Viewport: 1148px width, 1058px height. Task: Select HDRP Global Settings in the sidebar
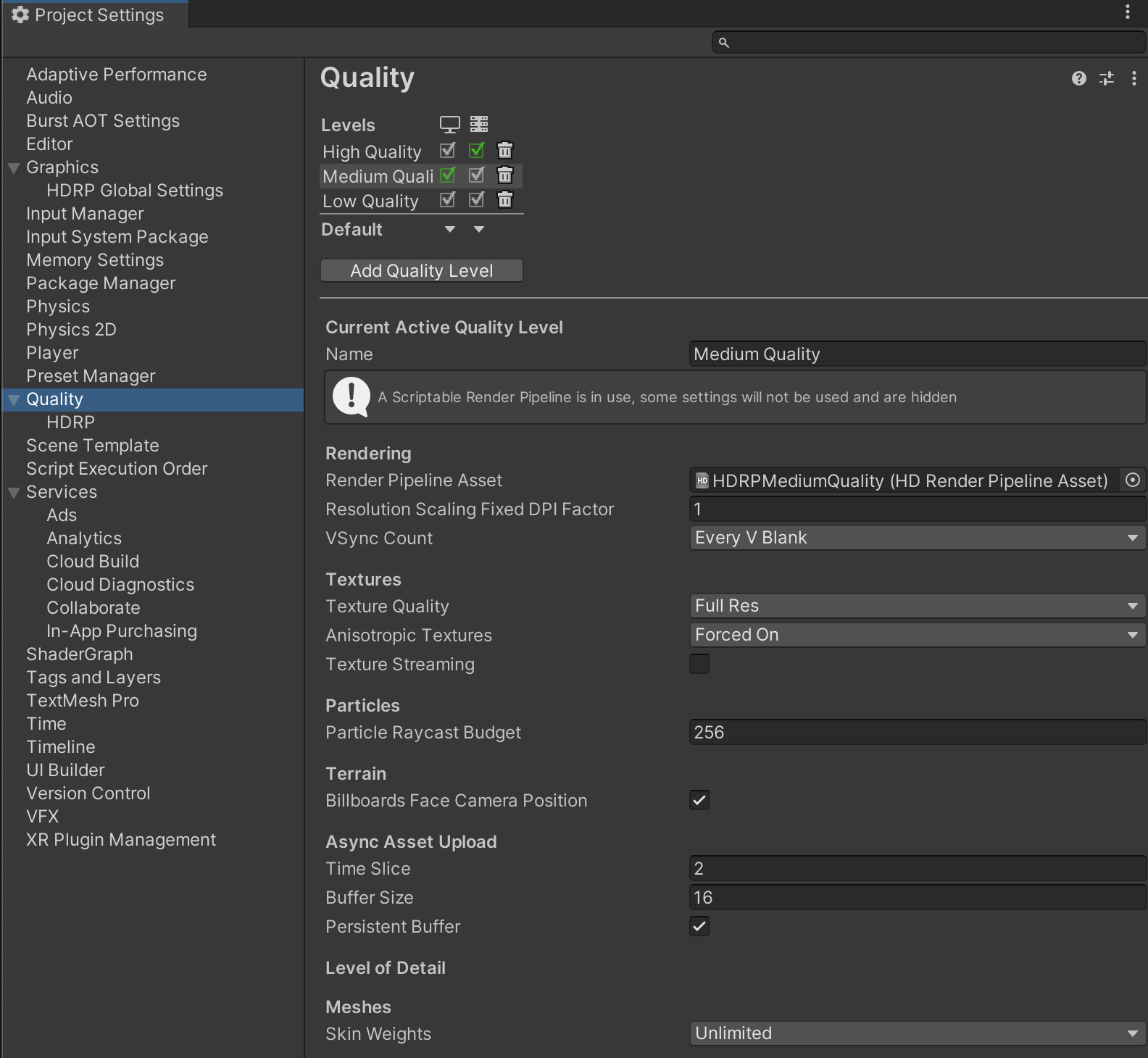point(135,191)
